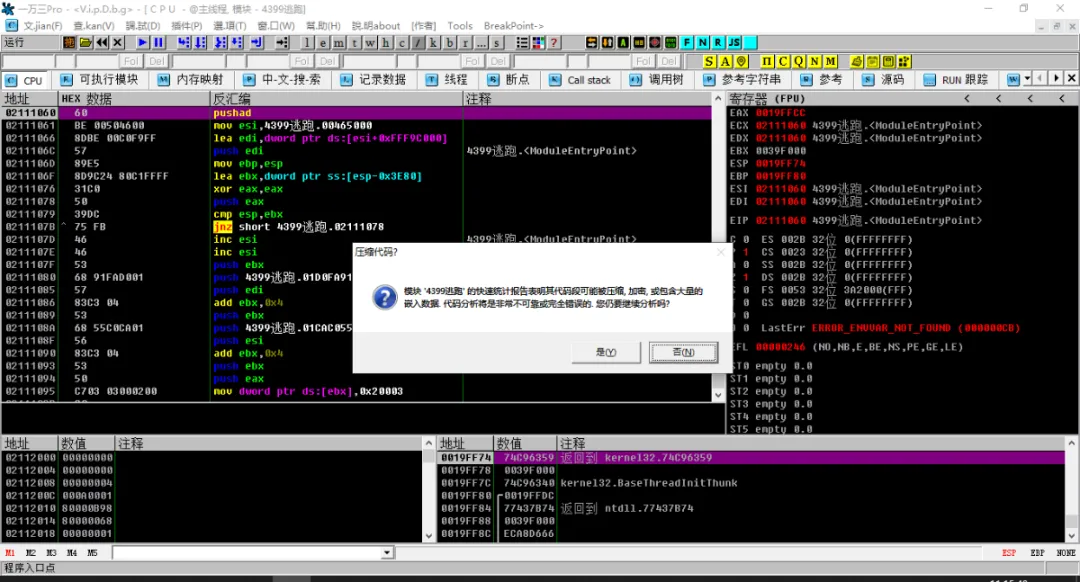1080x582 pixels.
Task: Open the Tools menu
Action: 460,25
